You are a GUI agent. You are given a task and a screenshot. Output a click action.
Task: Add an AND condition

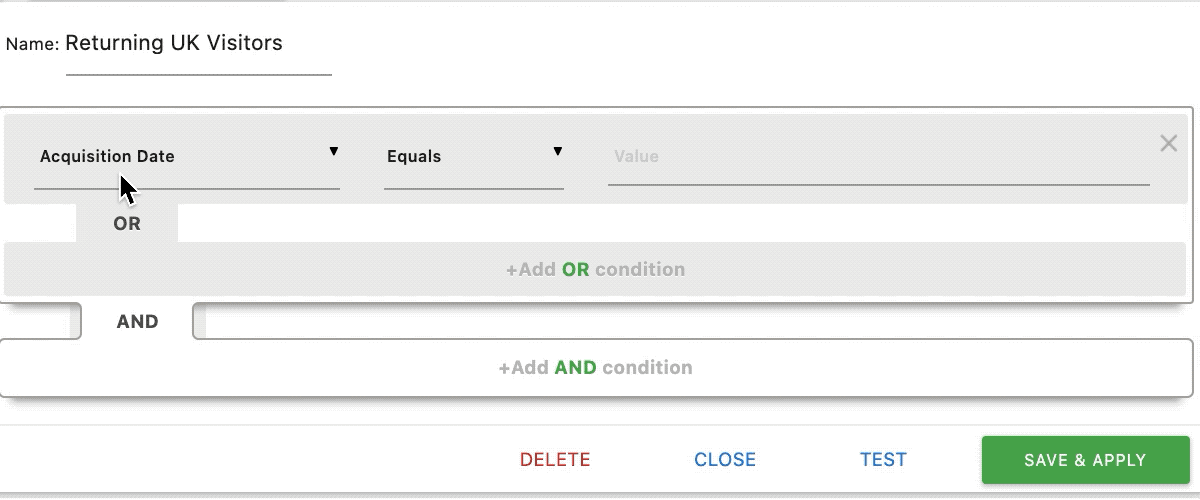[596, 367]
